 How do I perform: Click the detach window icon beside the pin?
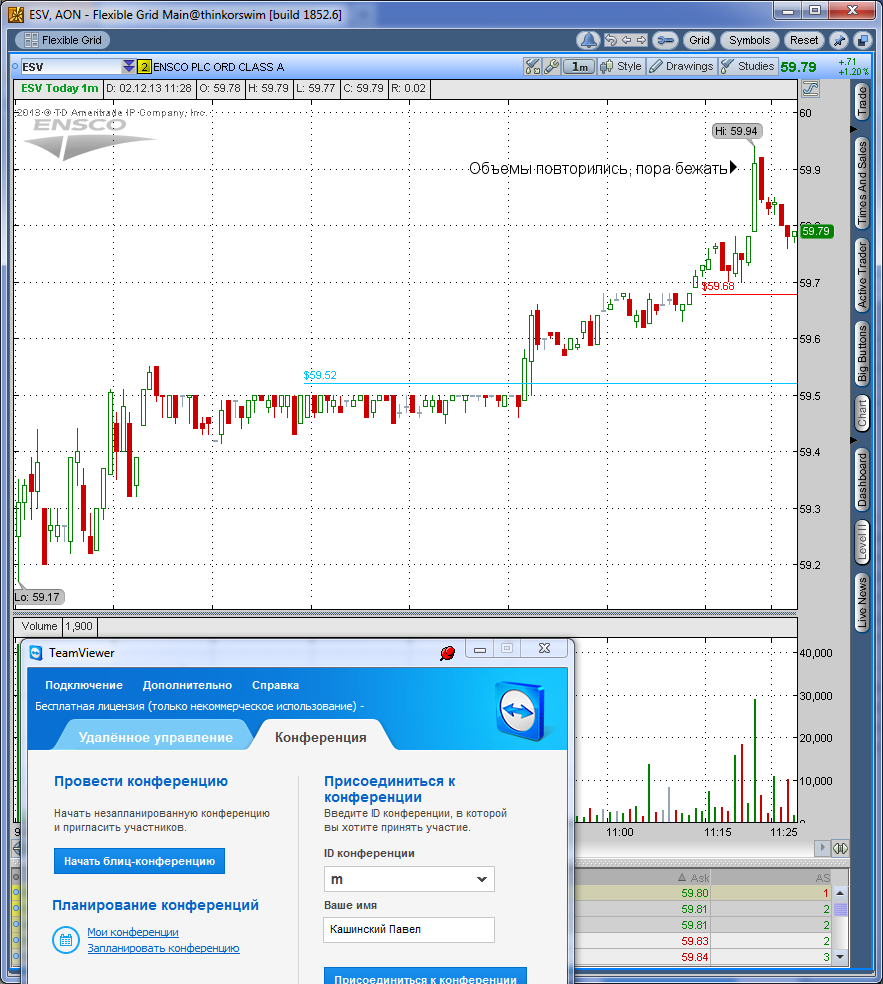(863, 40)
